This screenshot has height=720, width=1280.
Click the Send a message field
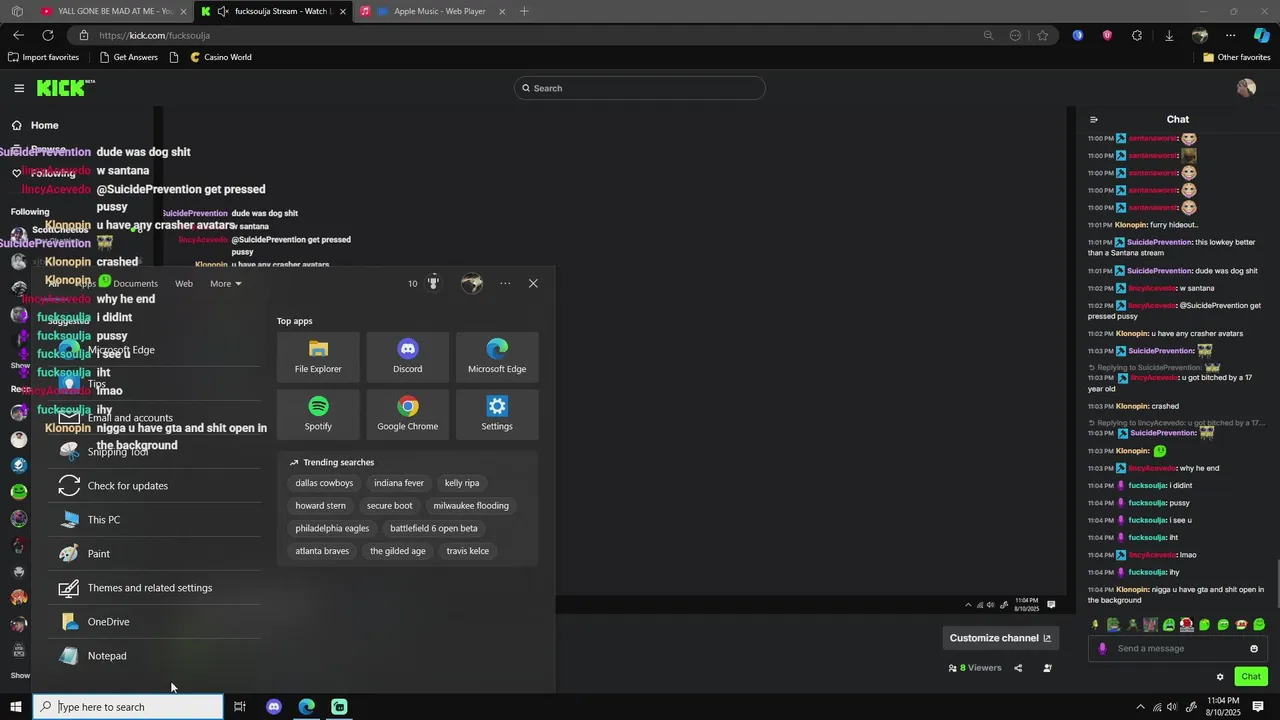pyautogui.click(x=1178, y=648)
